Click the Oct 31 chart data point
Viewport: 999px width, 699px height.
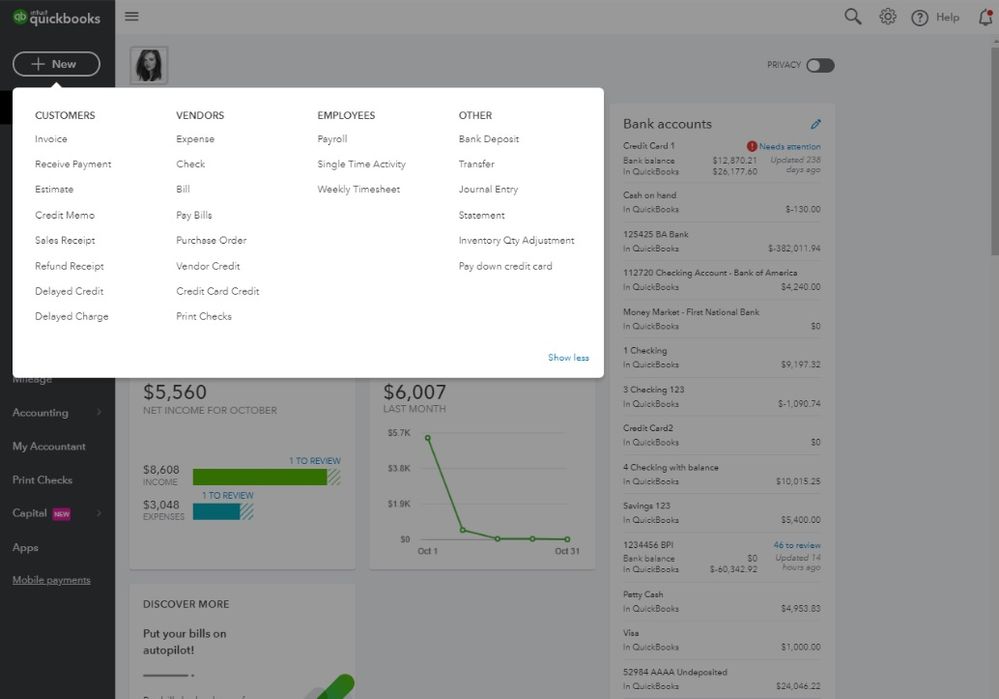point(567,539)
